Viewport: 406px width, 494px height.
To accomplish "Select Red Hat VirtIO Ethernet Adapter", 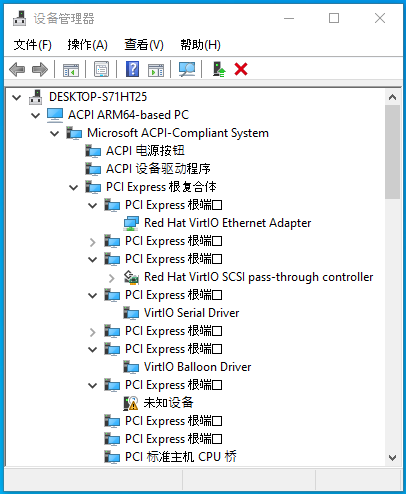I will click(228, 223).
